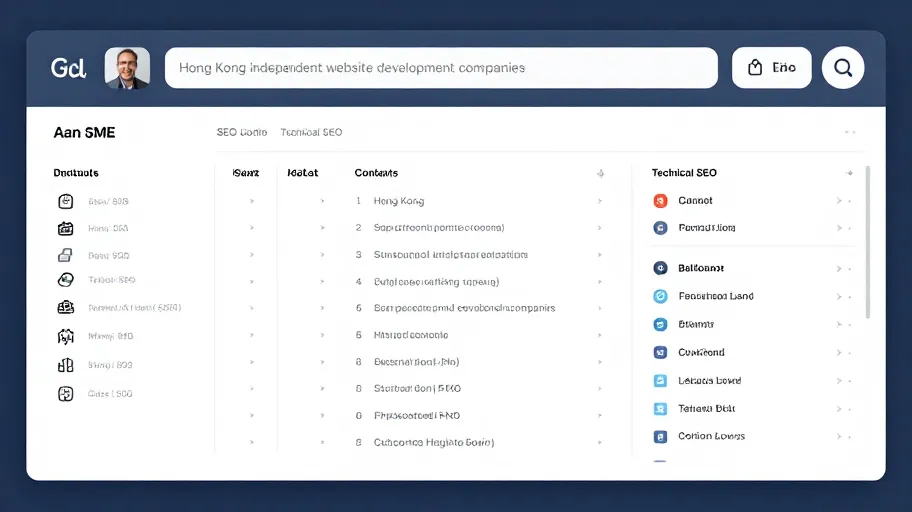Expand the Balfoonnt row chevron
Image resolution: width=912 pixels, height=512 pixels.
pos(839,268)
